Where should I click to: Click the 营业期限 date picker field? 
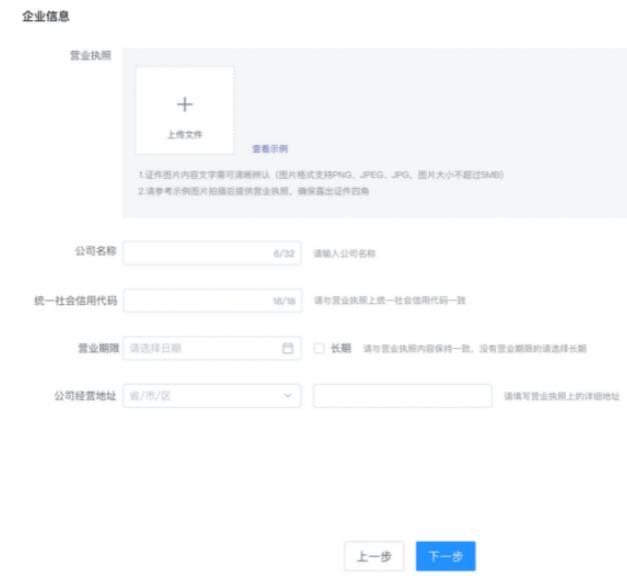tap(200, 348)
